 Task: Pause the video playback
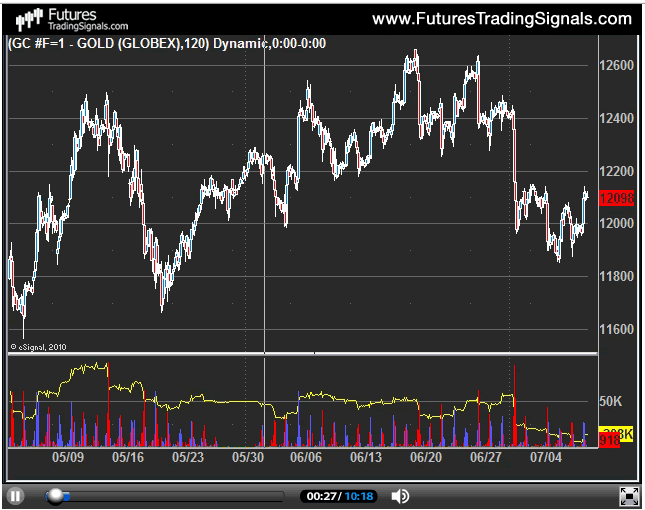16,496
